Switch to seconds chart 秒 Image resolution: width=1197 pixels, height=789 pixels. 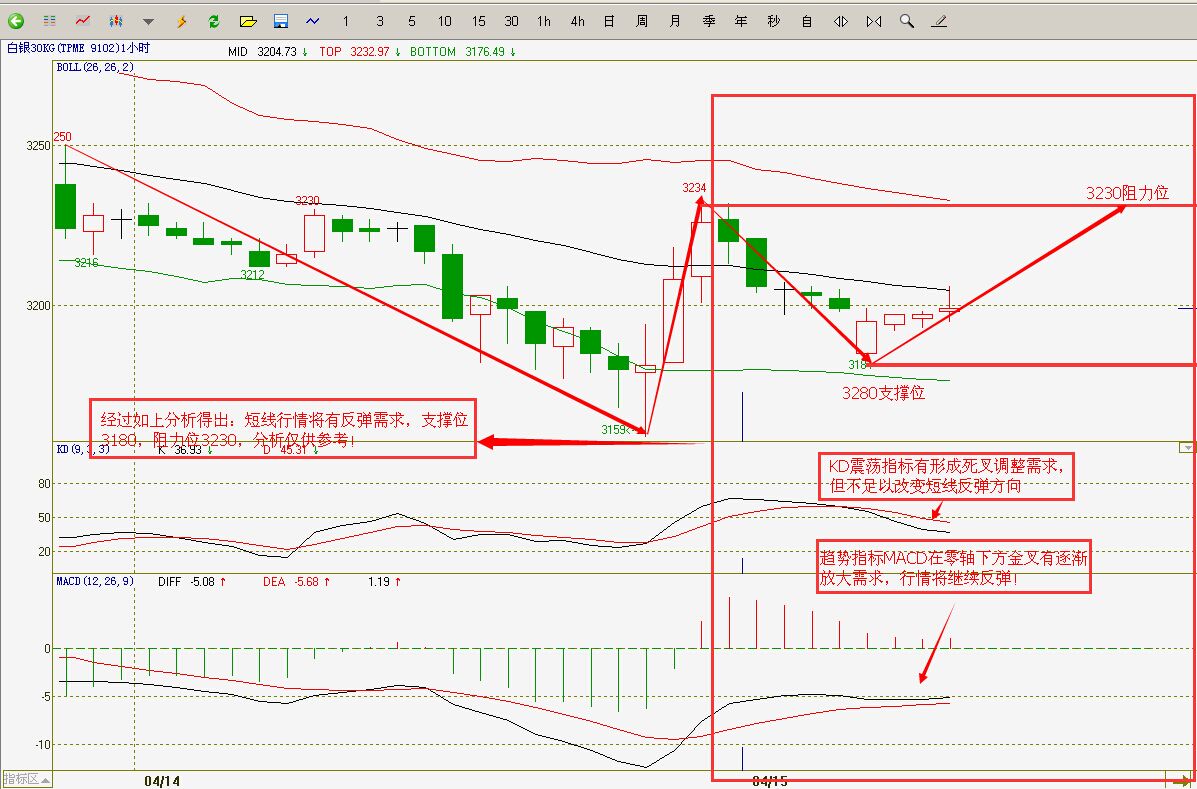(774, 21)
